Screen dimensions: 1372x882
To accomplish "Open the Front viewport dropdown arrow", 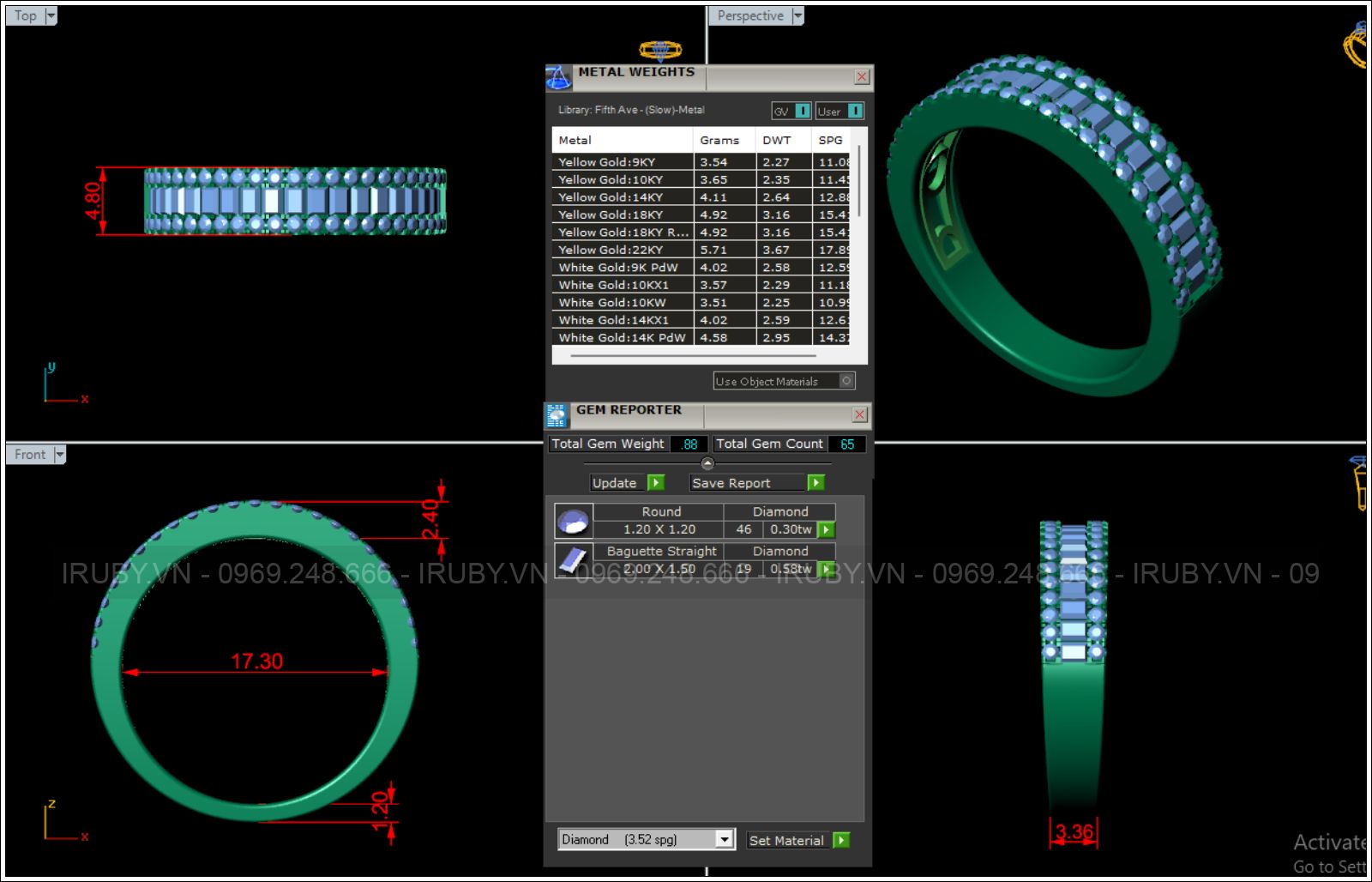I will [x=59, y=455].
